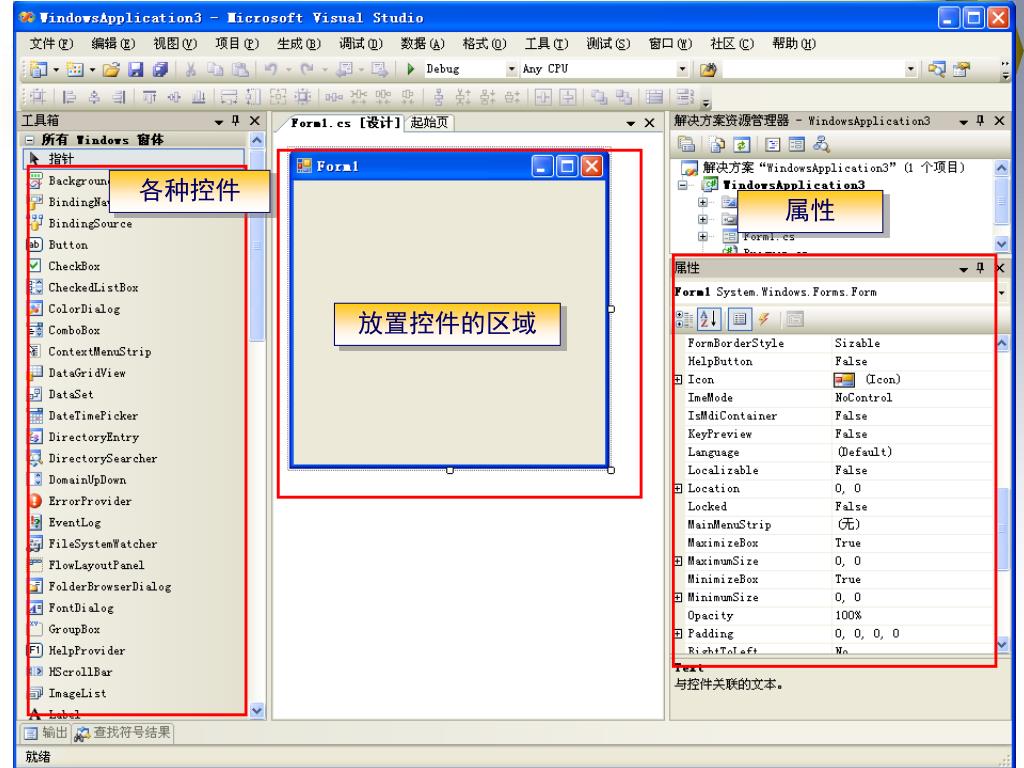The height and width of the screenshot is (768, 1024).
Task: Open file with the folder toolbar icon
Action: (112, 69)
